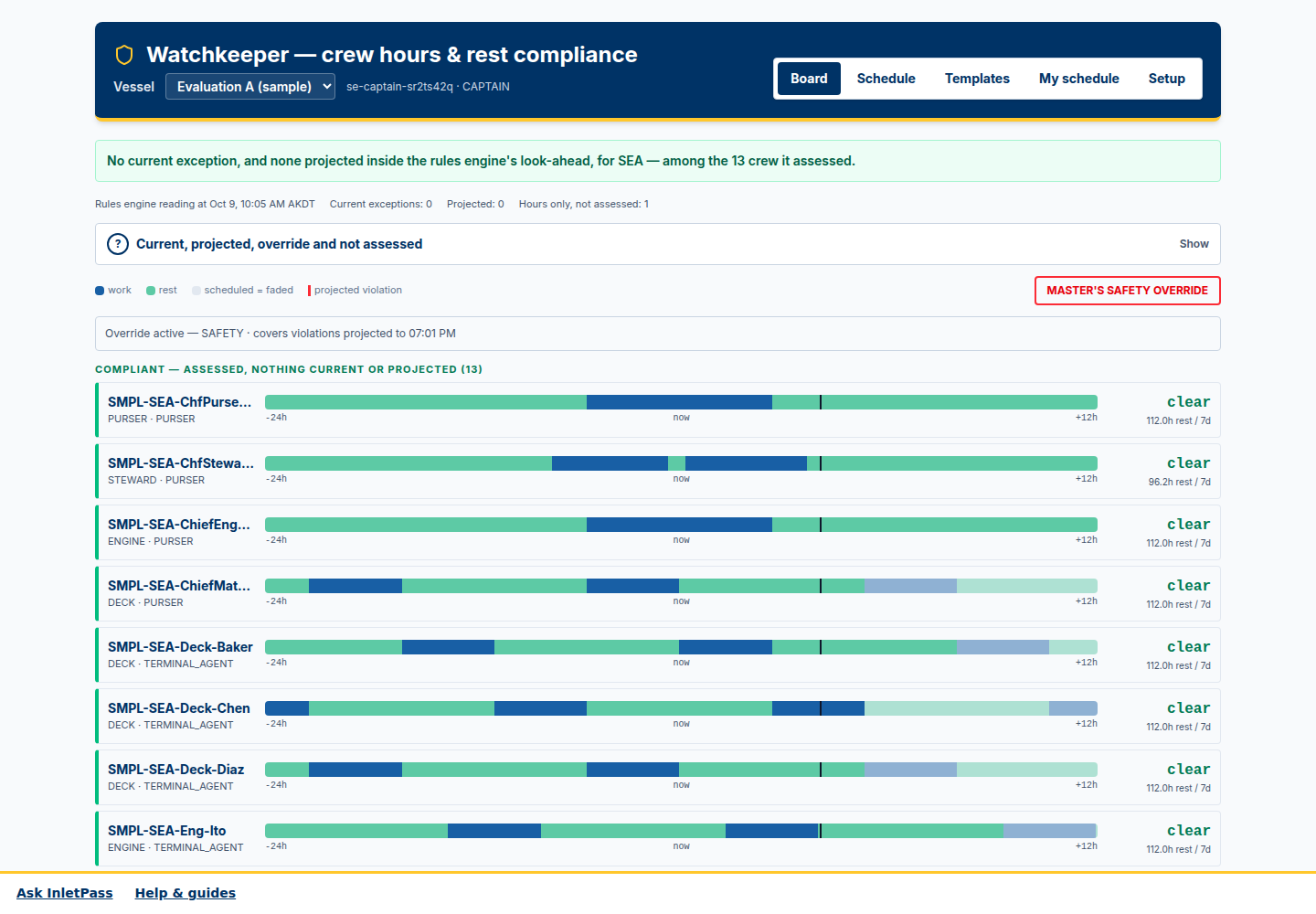Switch to the Board tab

tap(809, 79)
